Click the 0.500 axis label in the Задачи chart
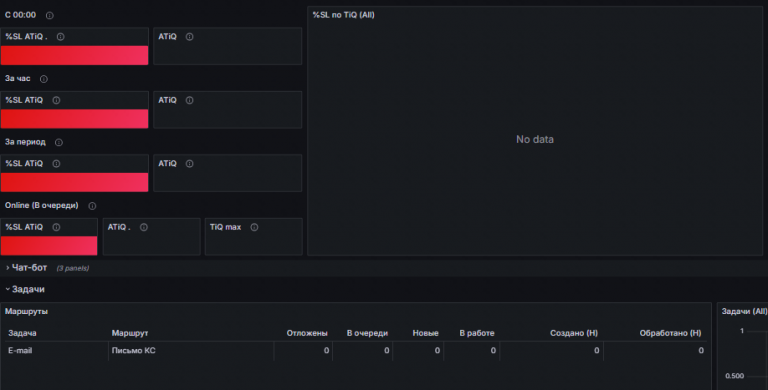768x390 pixels. [x=734, y=376]
